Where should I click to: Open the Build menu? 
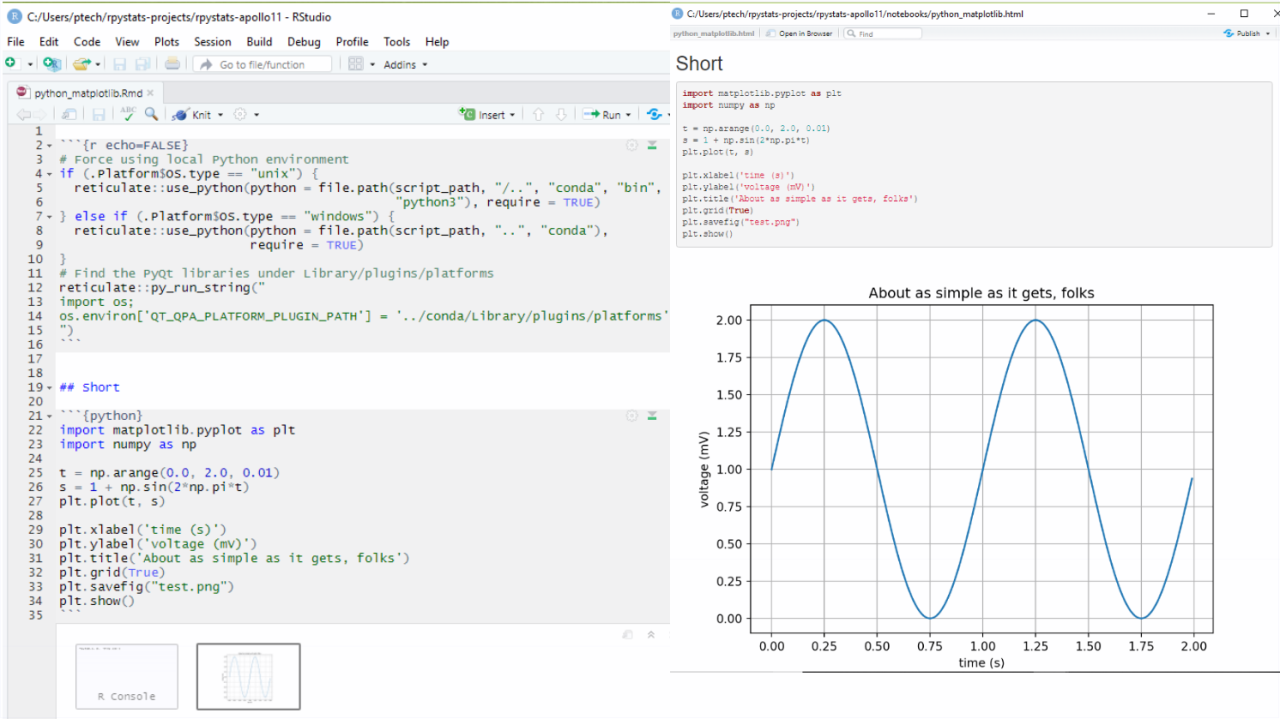[x=259, y=42]
